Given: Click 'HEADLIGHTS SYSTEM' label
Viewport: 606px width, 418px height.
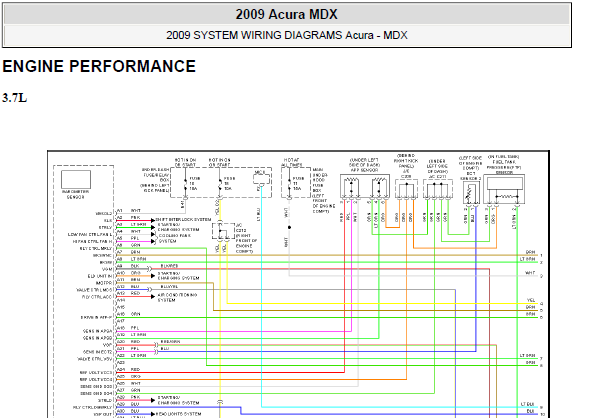Looking at the screenshot, I should point(178,414).
